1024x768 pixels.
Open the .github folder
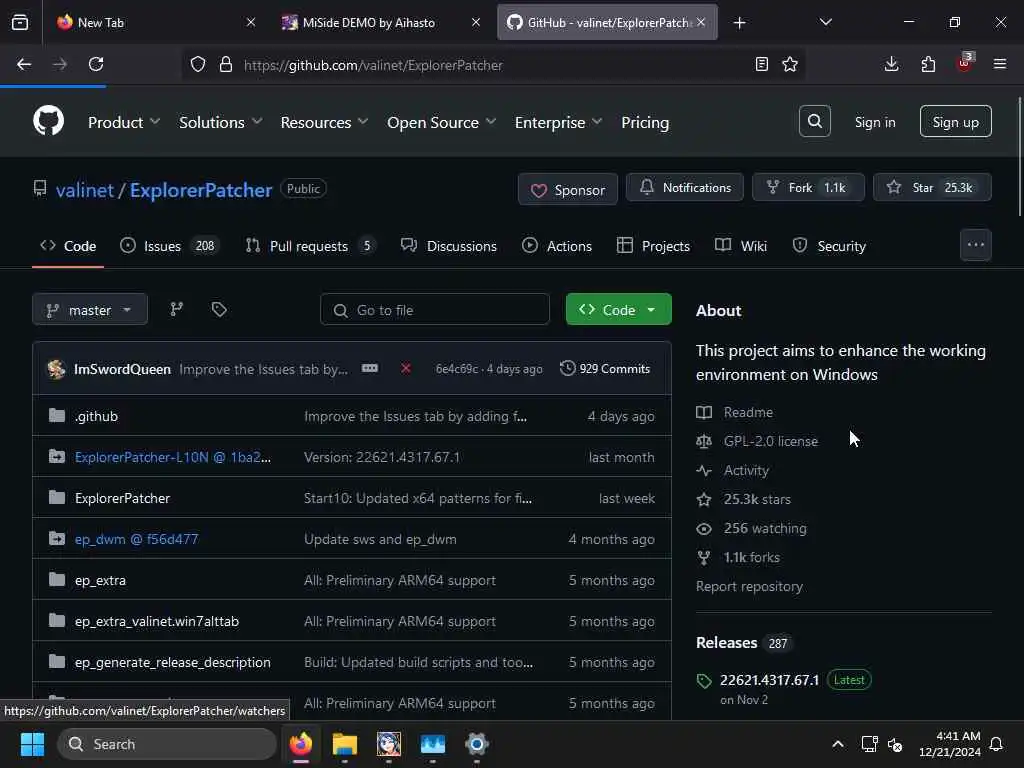tap(96, 416)
